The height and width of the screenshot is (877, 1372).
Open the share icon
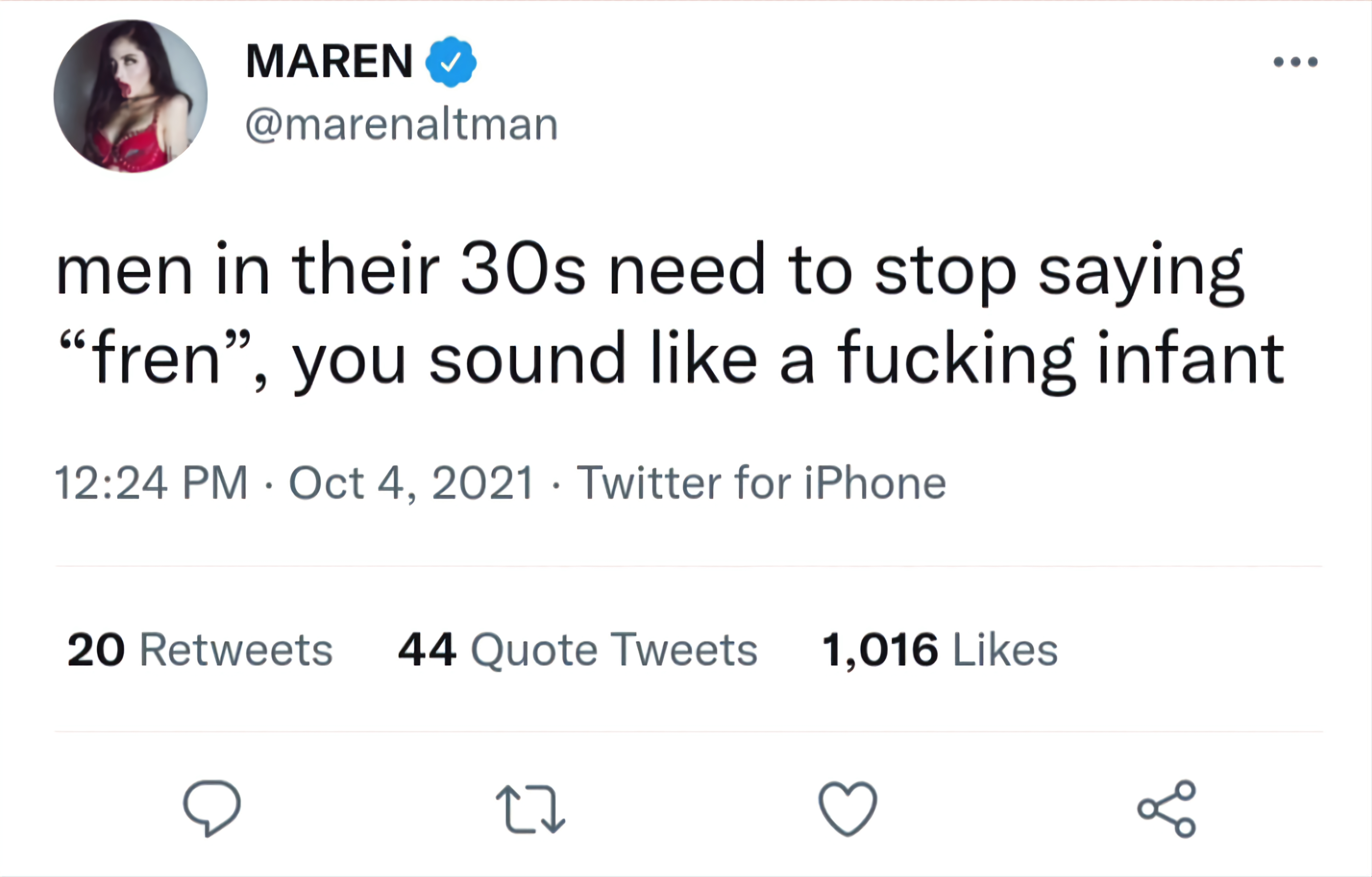pos(1167,809)
